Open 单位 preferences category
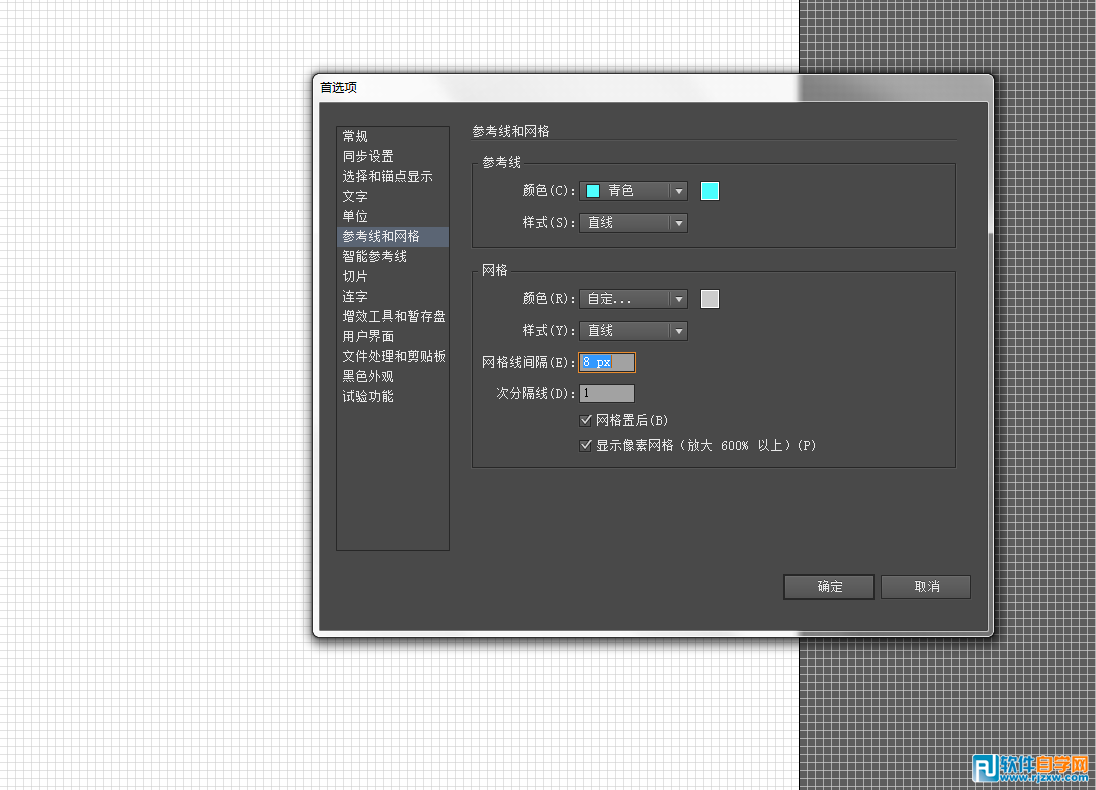This screenshot has width=1096, height=790. click(x=355, y=216)
